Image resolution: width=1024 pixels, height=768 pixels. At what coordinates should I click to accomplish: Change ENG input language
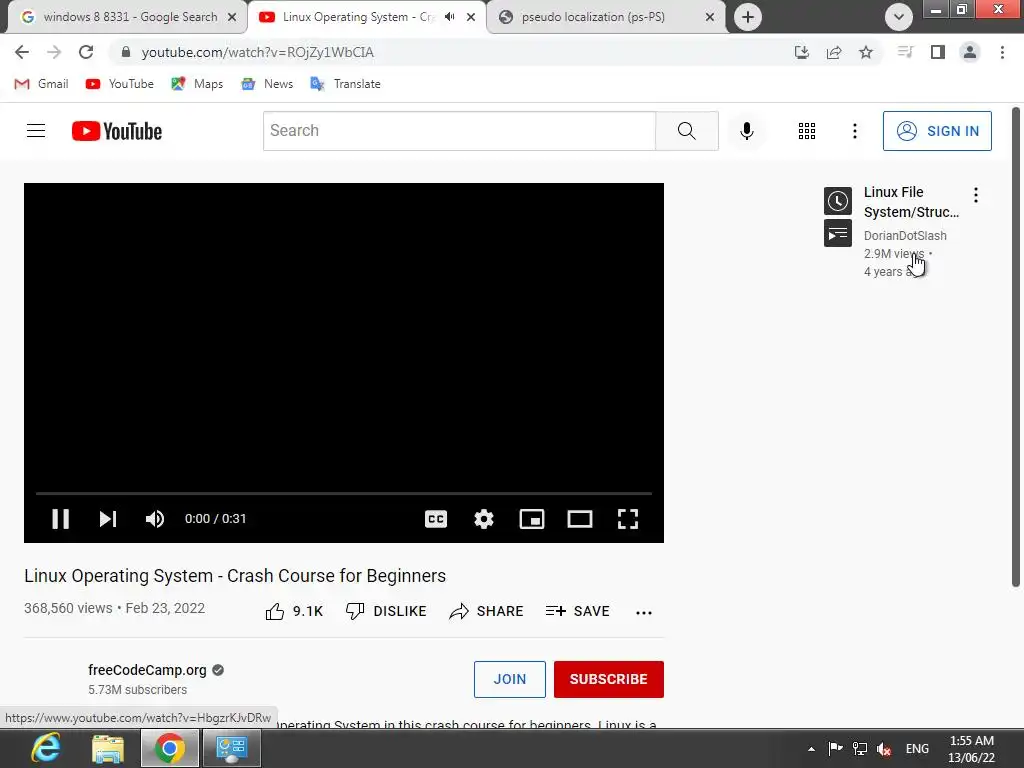coord(918,749)
